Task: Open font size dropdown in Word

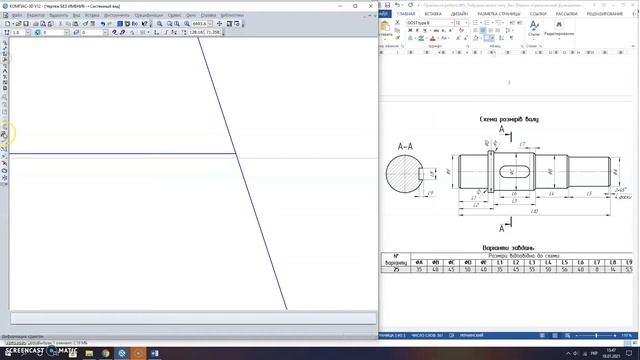Action: 467,23
